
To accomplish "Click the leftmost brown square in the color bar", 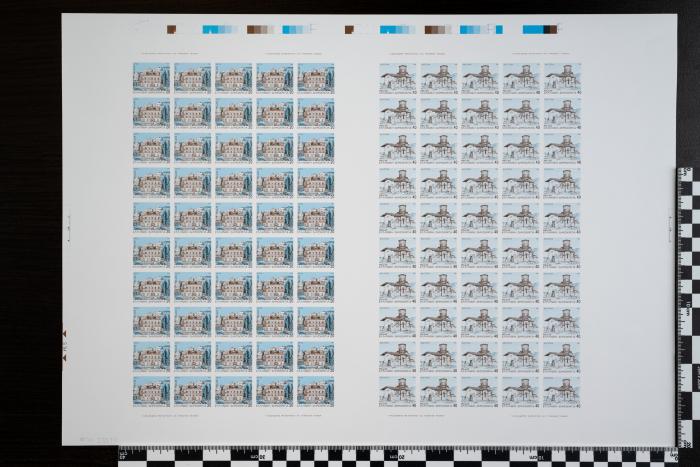I will pyautogui.click(x=171, y=29).
